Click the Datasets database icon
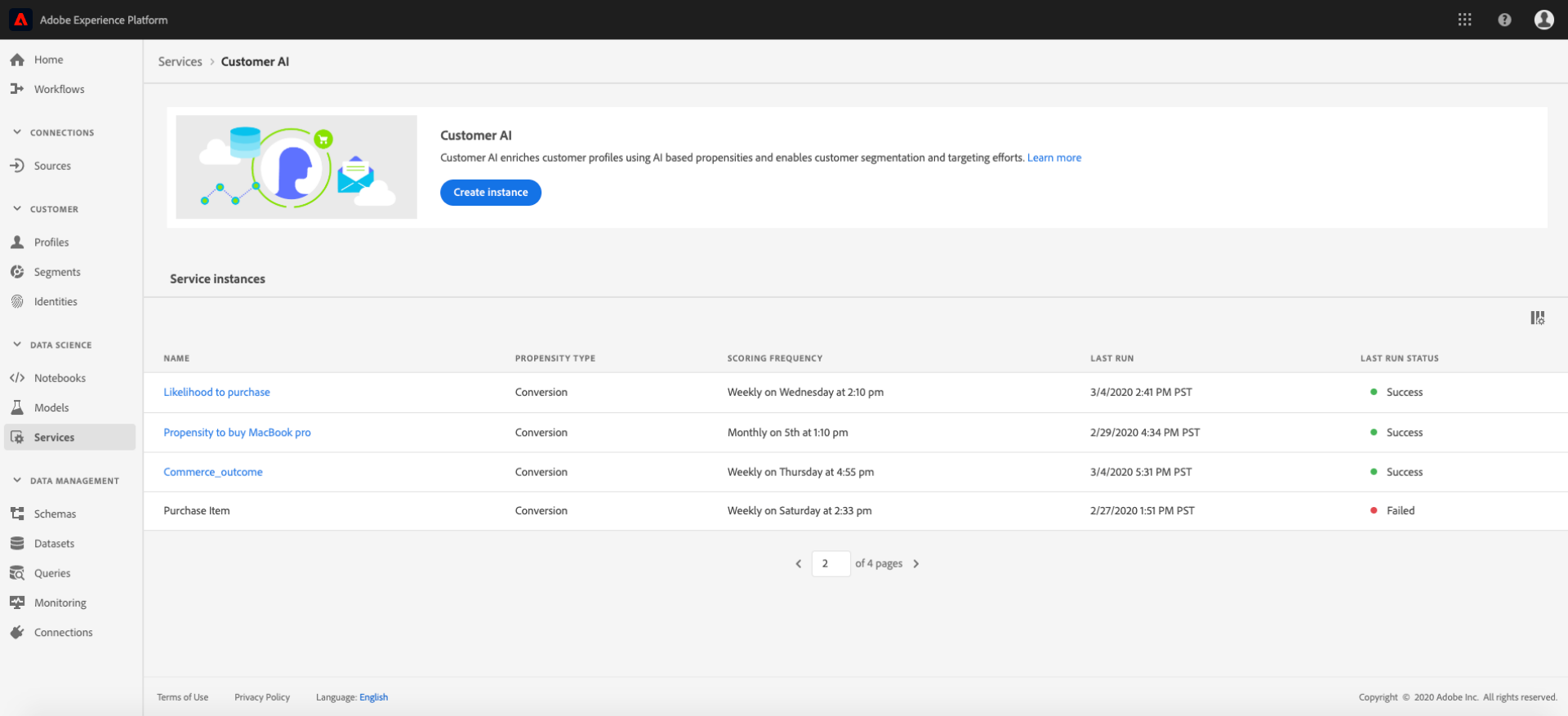The height and width of the screenshot is (716, 1568). (x=17, y=543)
